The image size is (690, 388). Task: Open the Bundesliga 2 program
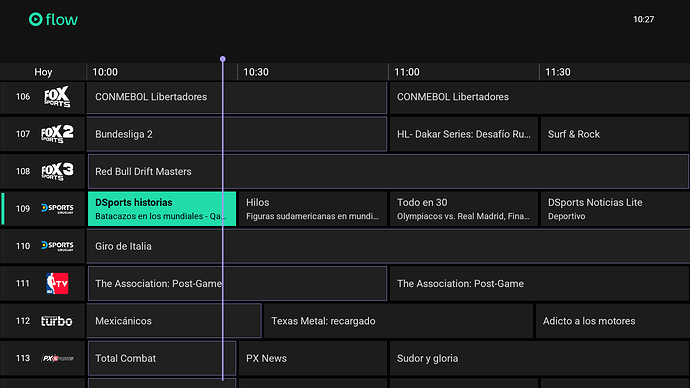point(237,134)
